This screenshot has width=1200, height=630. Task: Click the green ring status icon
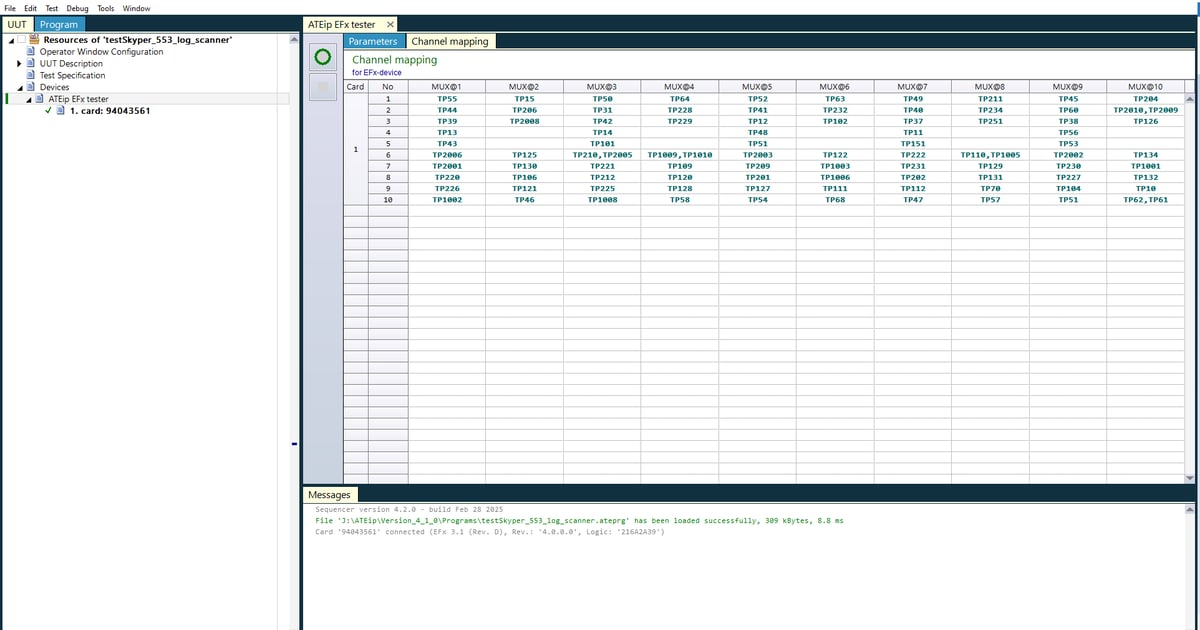(x=322, y=56)
